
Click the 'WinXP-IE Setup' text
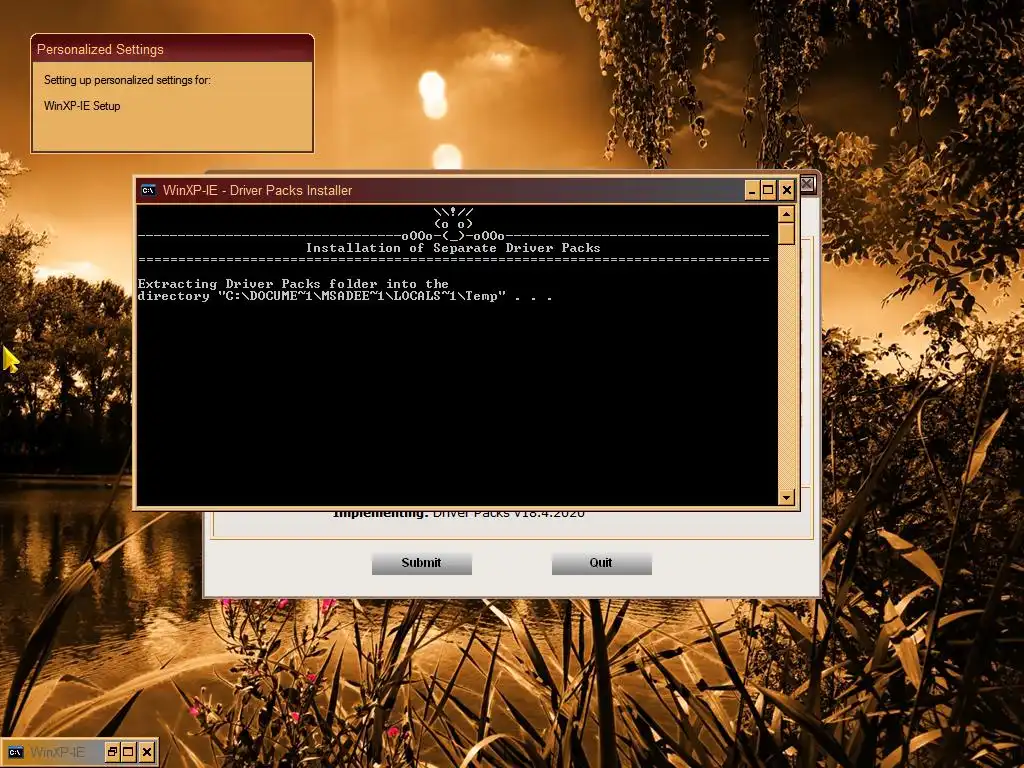(x=82, y=106)
